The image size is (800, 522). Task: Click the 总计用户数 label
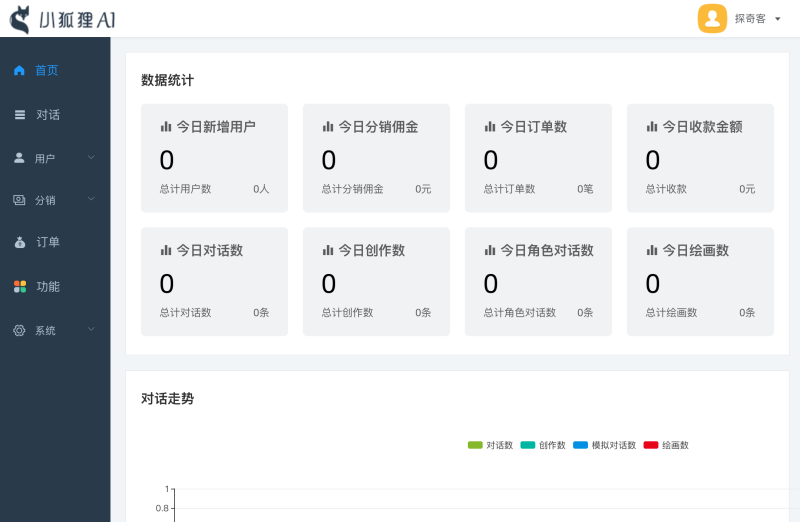pyautogui.click(x=185, y=189)
